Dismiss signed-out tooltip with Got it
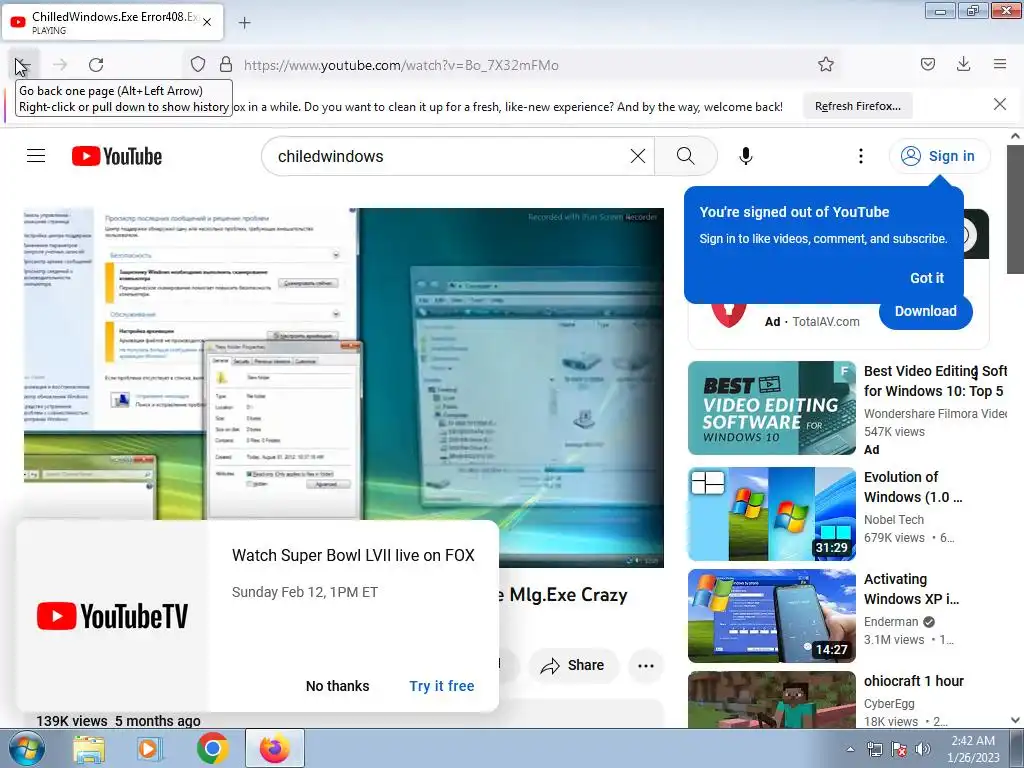 927,278
